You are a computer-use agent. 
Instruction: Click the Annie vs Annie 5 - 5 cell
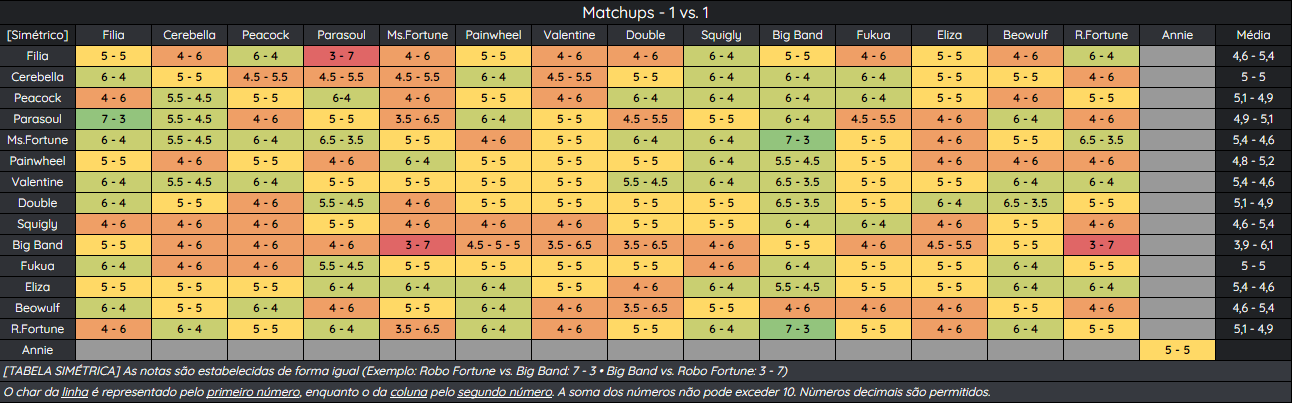(1177, 350)
